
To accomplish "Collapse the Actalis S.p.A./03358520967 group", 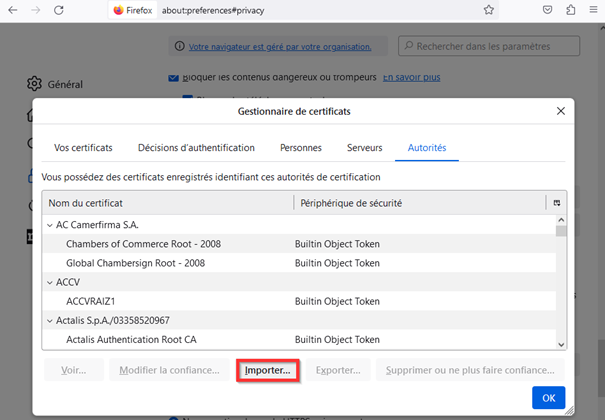I will [x=51, y=320].
